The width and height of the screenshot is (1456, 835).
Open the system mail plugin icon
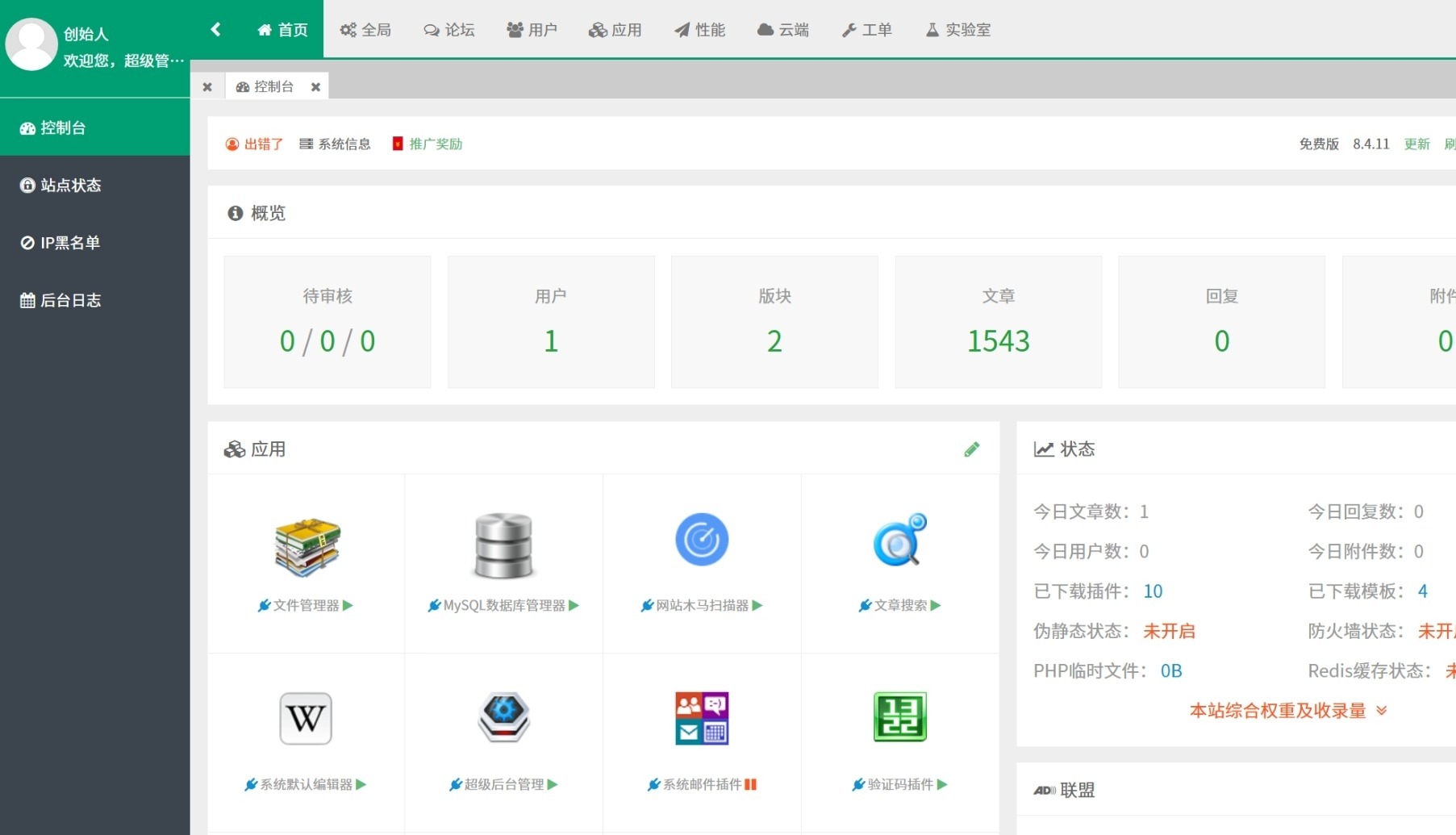pyautogui.click(x=702, y=718)
